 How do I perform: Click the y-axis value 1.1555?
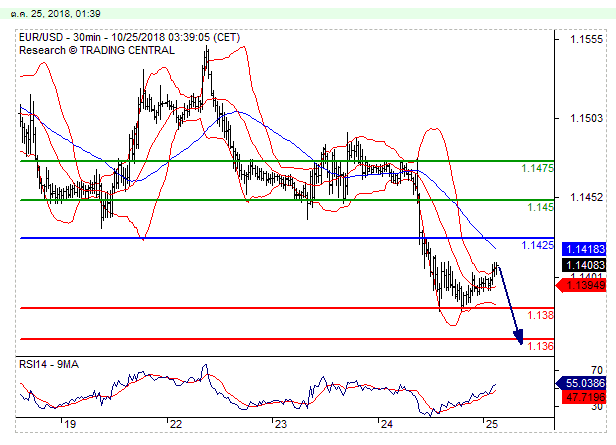(586, 39)
